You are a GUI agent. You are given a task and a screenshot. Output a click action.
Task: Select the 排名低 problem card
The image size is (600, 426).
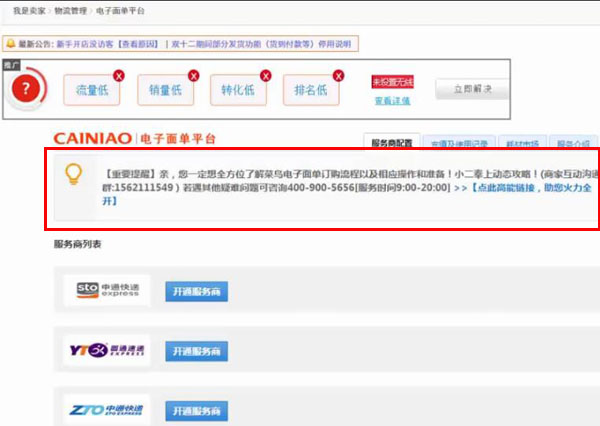point(311,90)
